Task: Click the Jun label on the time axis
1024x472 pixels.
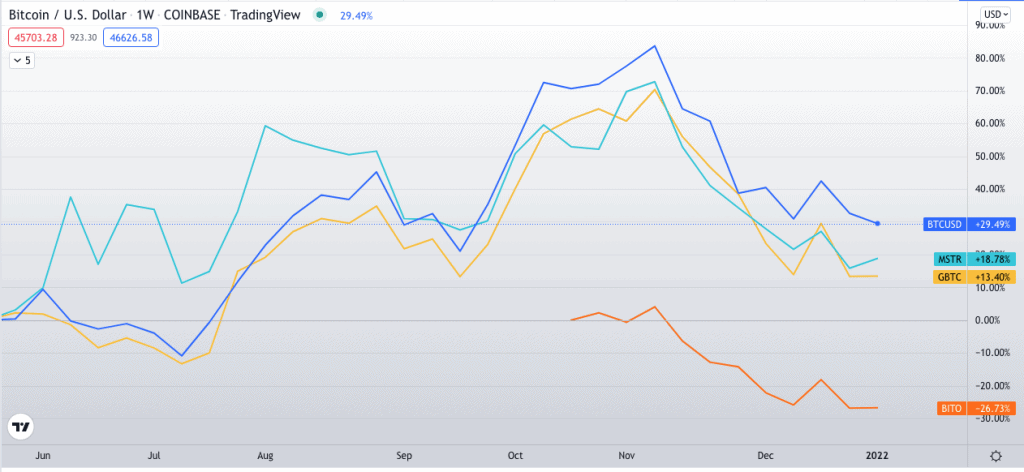Action: click(43, 455)
